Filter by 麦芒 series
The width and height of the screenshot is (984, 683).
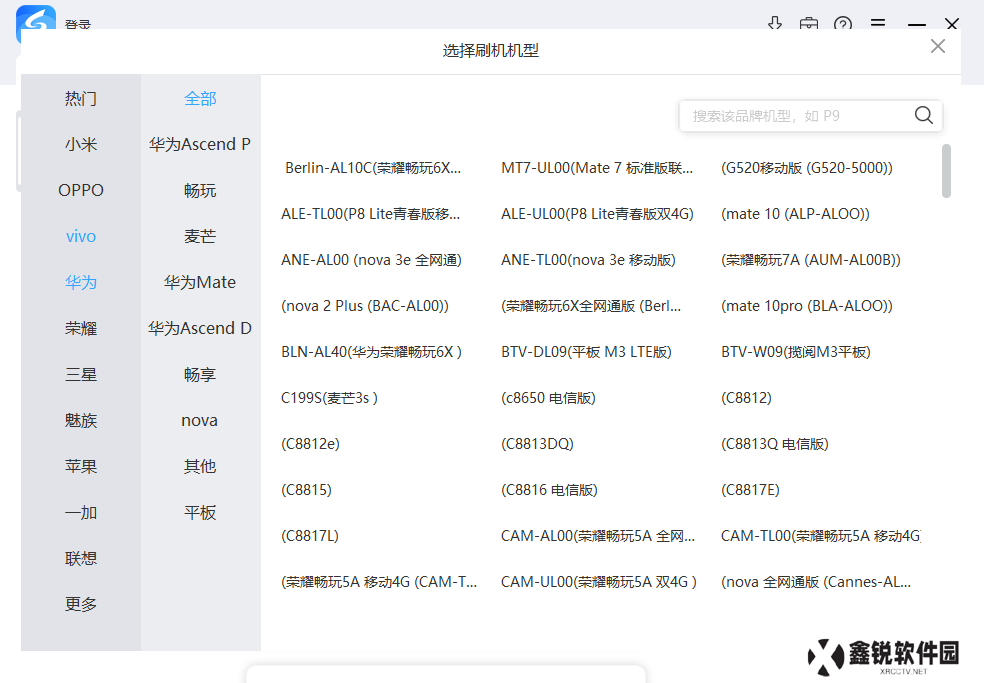pos(200,237)
